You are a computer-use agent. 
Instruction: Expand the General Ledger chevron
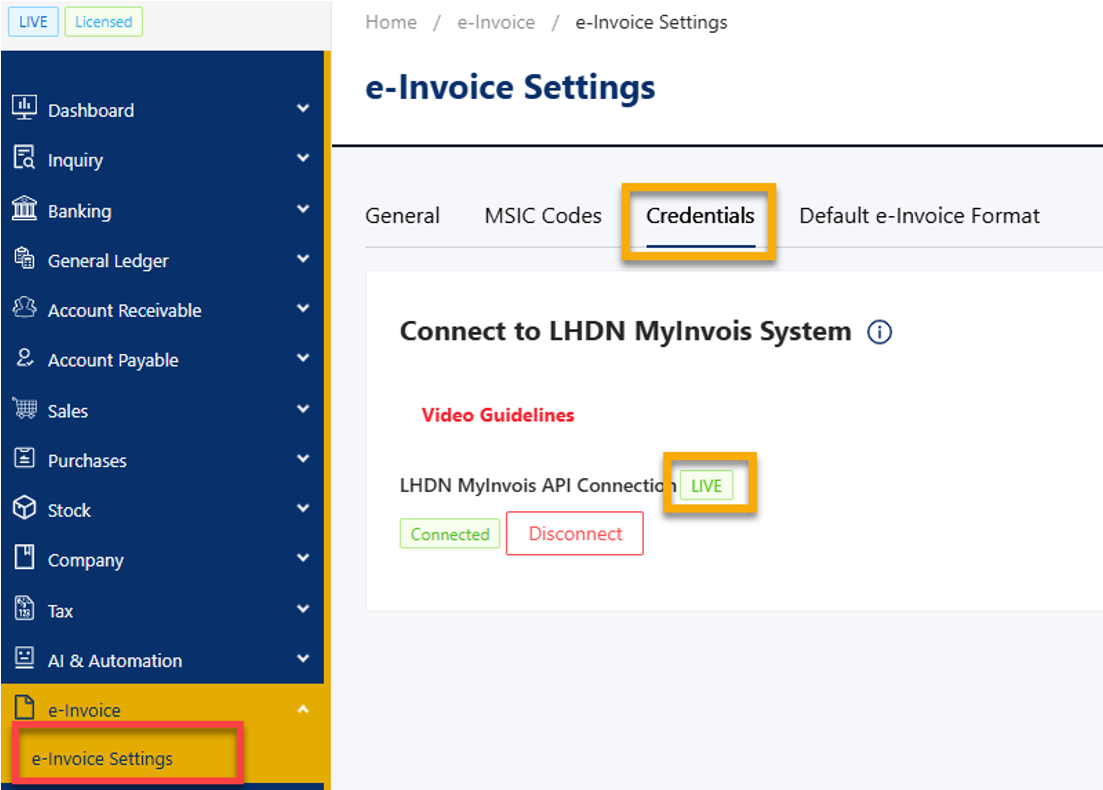pyautogui.click(x=303, y=258)
